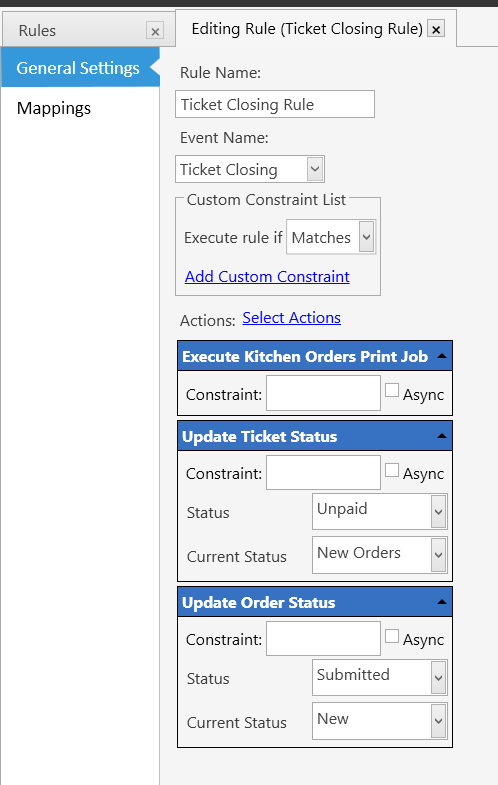Click the Rule Name text field
The width and height of the screenshot is (498, 785).
(x=275, y=104)
